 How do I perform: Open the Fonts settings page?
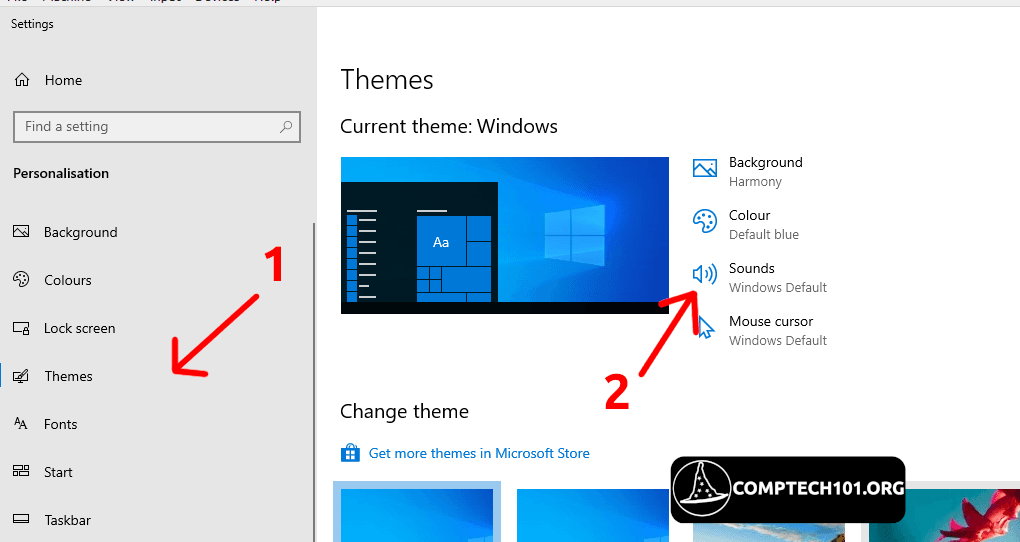(46, 424)
